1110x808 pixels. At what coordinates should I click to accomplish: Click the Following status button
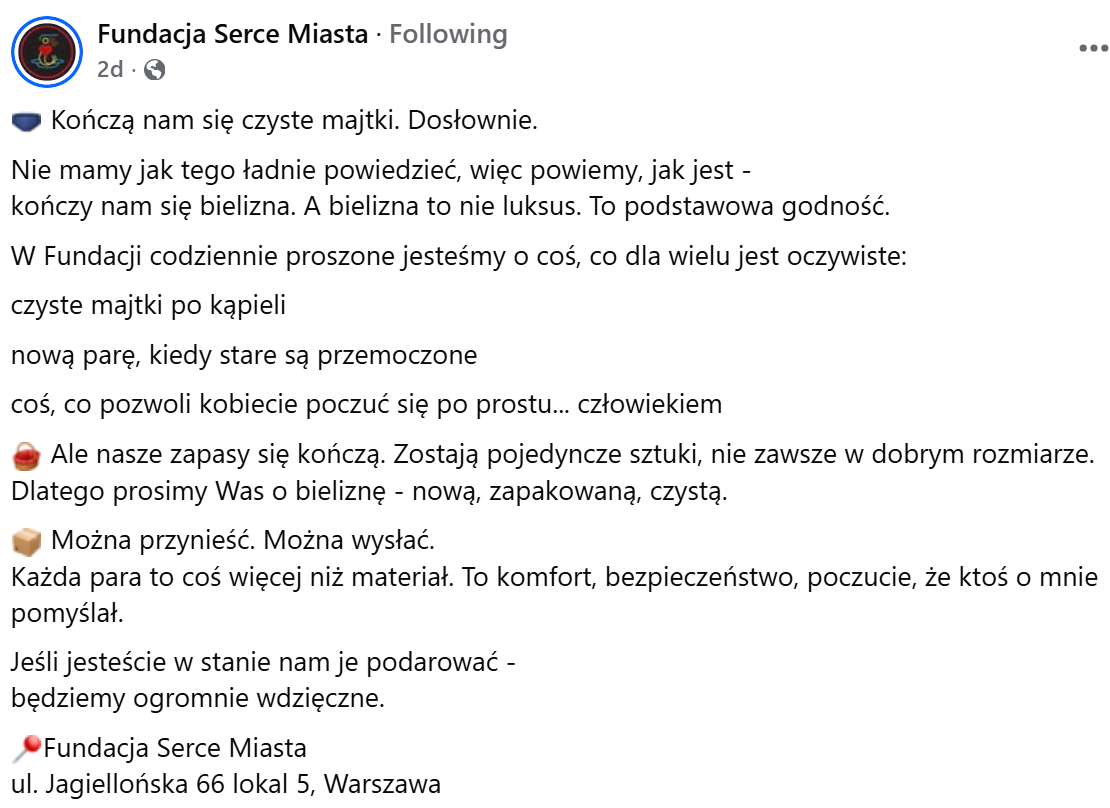(x=448, y=34)
